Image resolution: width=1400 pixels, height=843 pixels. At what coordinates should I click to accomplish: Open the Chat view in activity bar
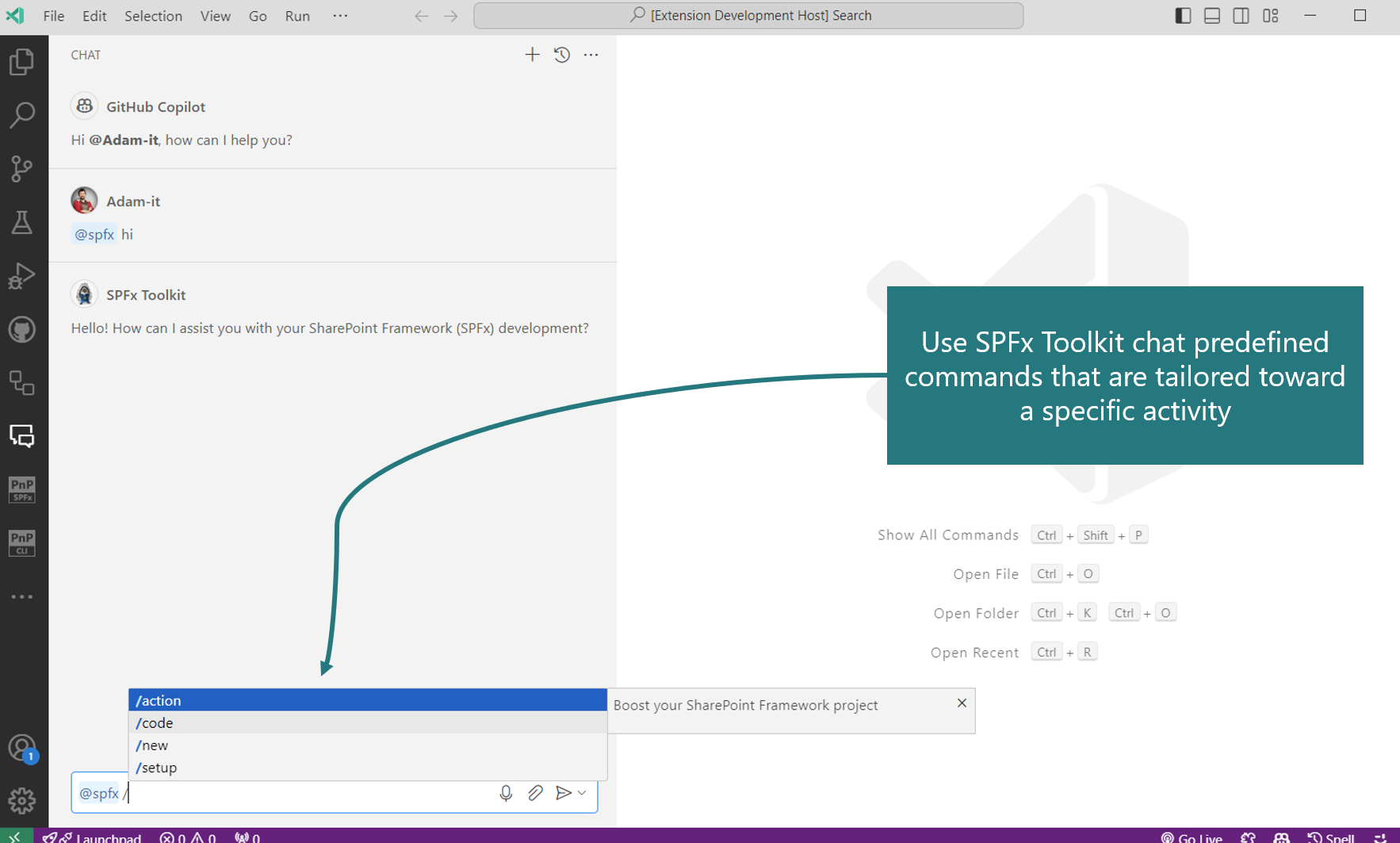pyautogui.click(x=22, y=436)
